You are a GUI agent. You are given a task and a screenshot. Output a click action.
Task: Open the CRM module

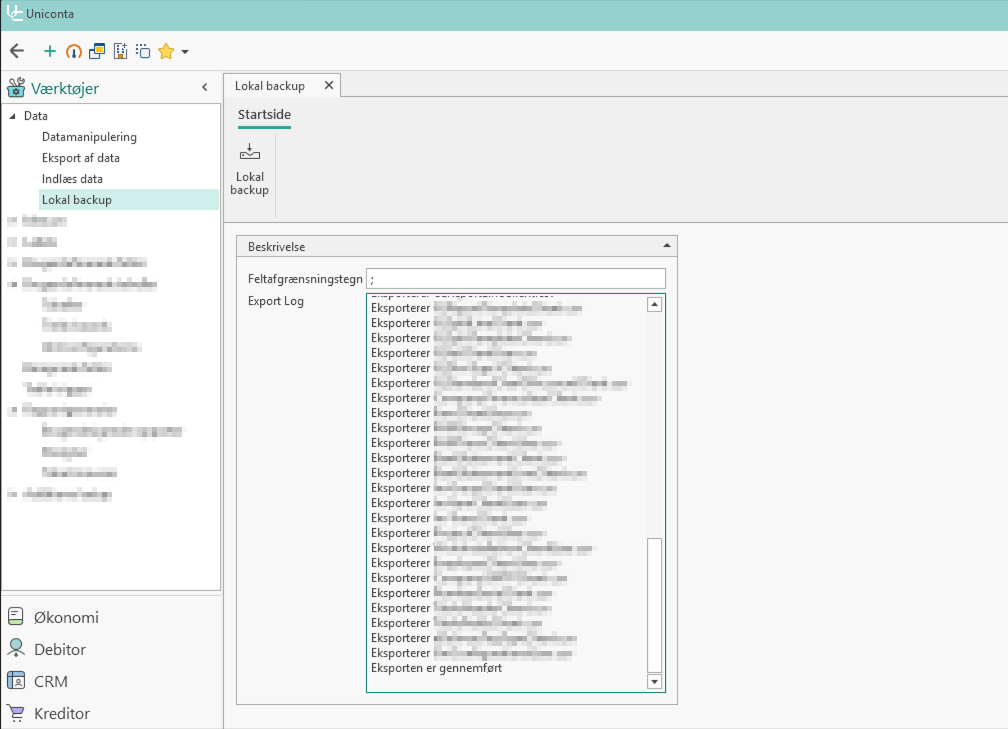pos(48,681)
